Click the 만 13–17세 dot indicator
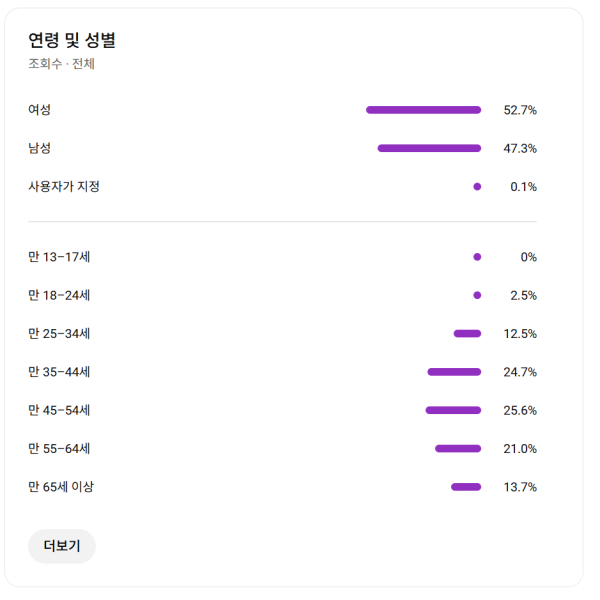 [477, 257]
